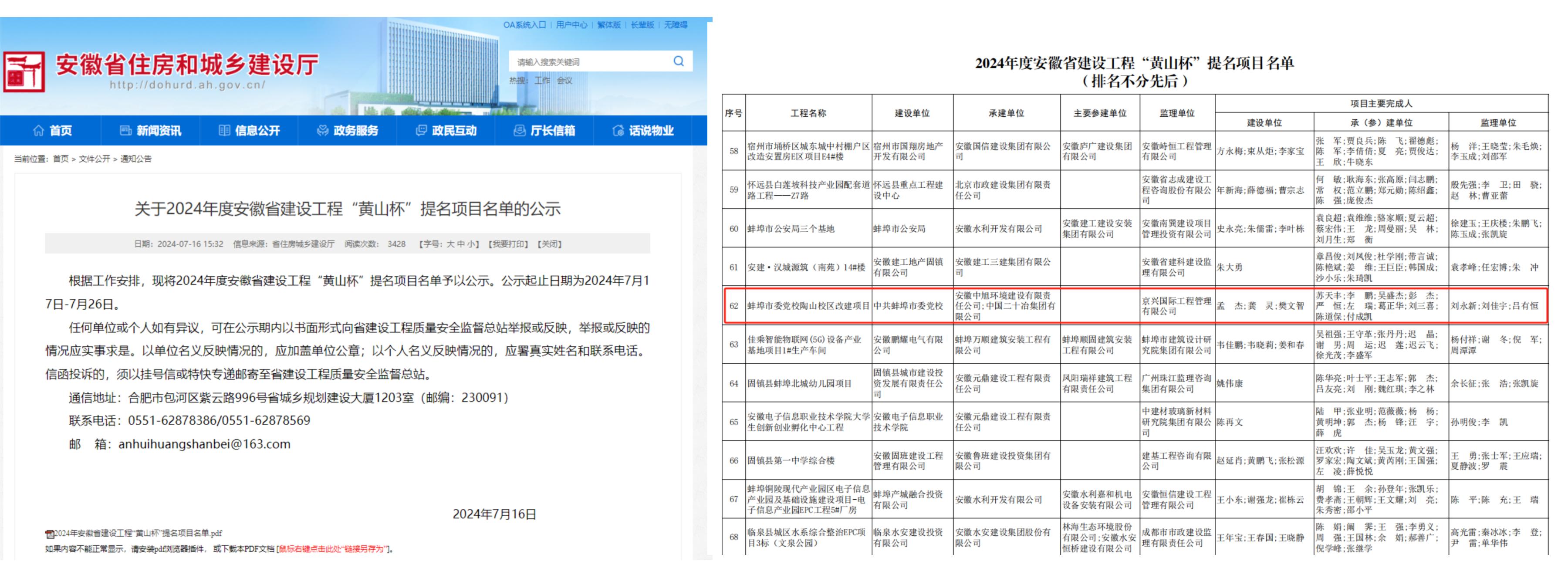Set font size to 大

pos(450,244)
